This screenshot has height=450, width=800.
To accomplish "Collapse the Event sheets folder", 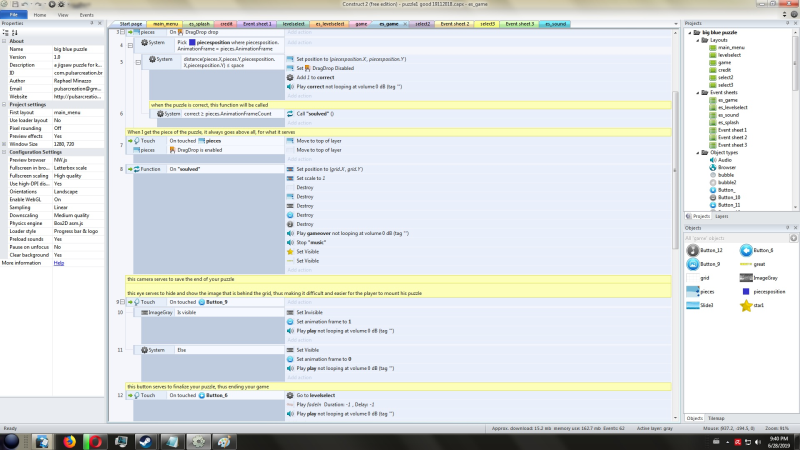I will (x=698, y=92).
